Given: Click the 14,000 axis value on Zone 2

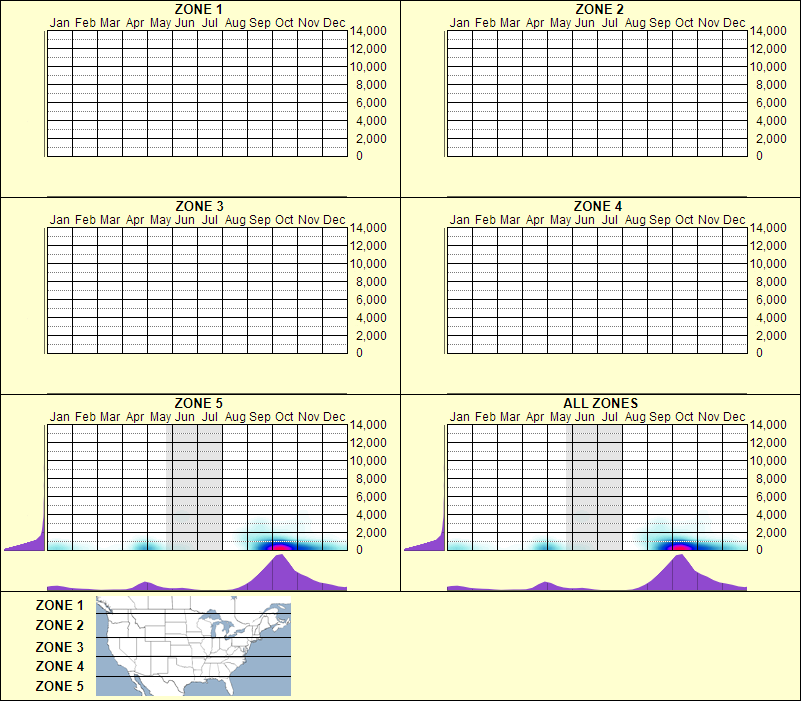Looking at the screenshot, I should coord(772,31).
